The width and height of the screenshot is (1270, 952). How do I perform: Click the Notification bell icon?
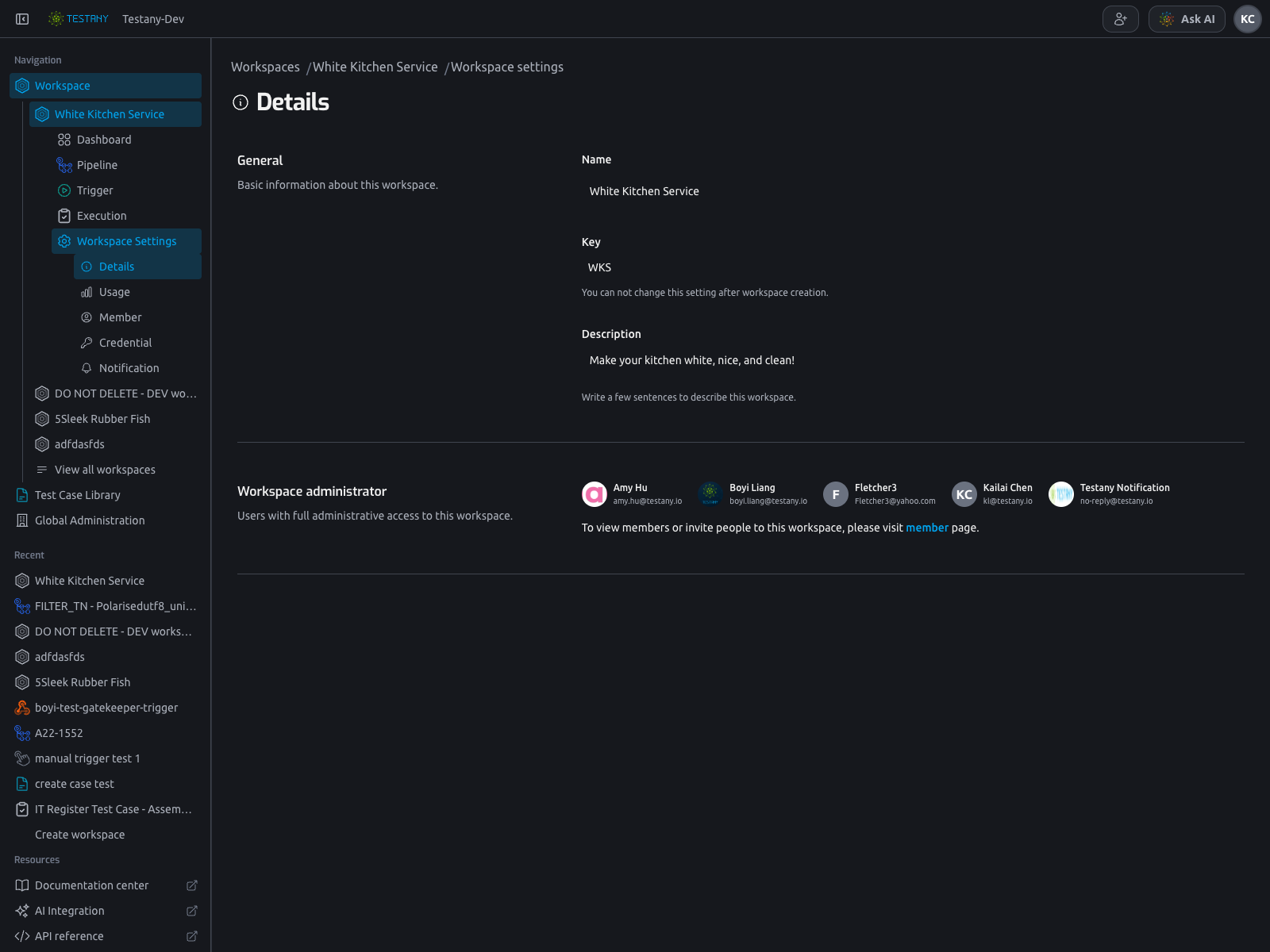pyautogui.click(x=87, y=368)
